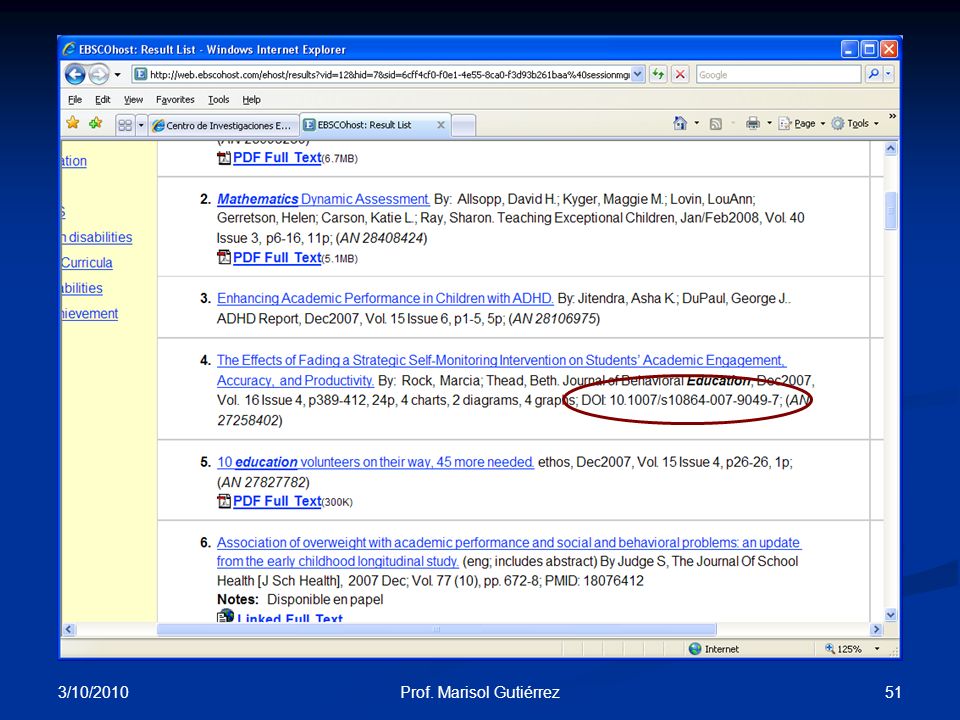
Task: Click the Linked Full Text globe icon
Action: coord(225,615)
